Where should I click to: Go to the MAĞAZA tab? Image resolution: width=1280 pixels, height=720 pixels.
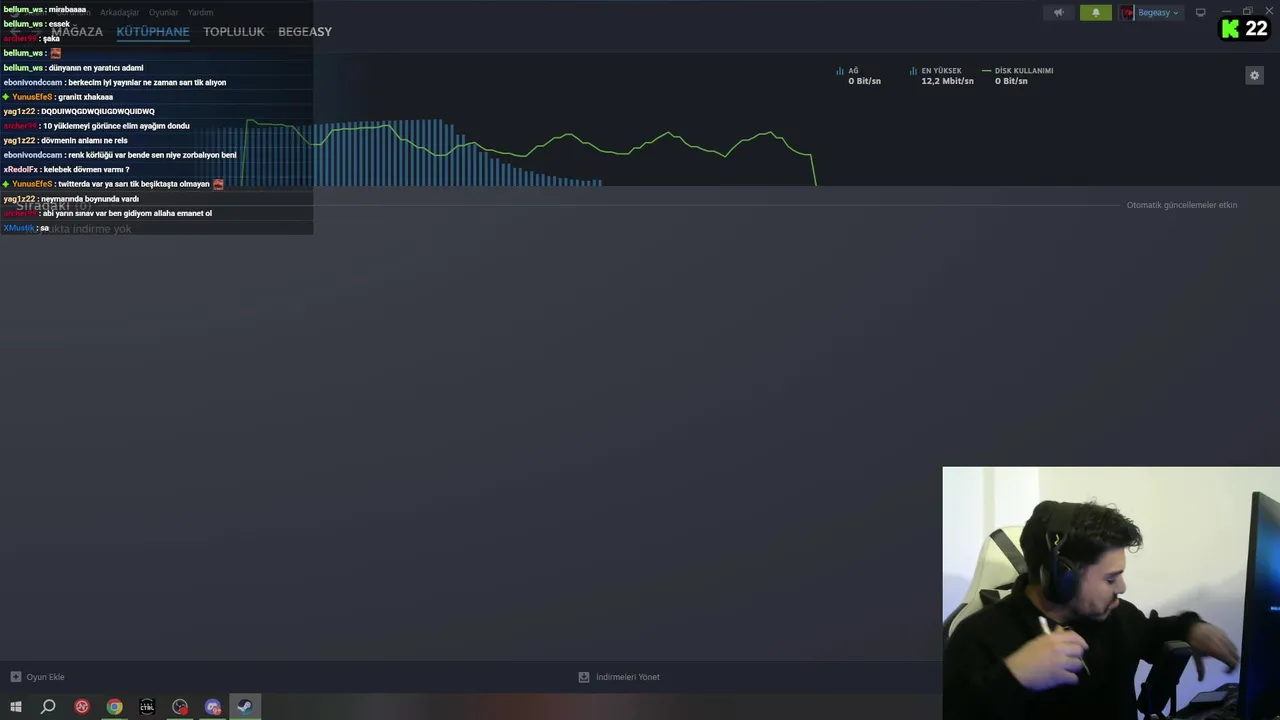point(77,32)
